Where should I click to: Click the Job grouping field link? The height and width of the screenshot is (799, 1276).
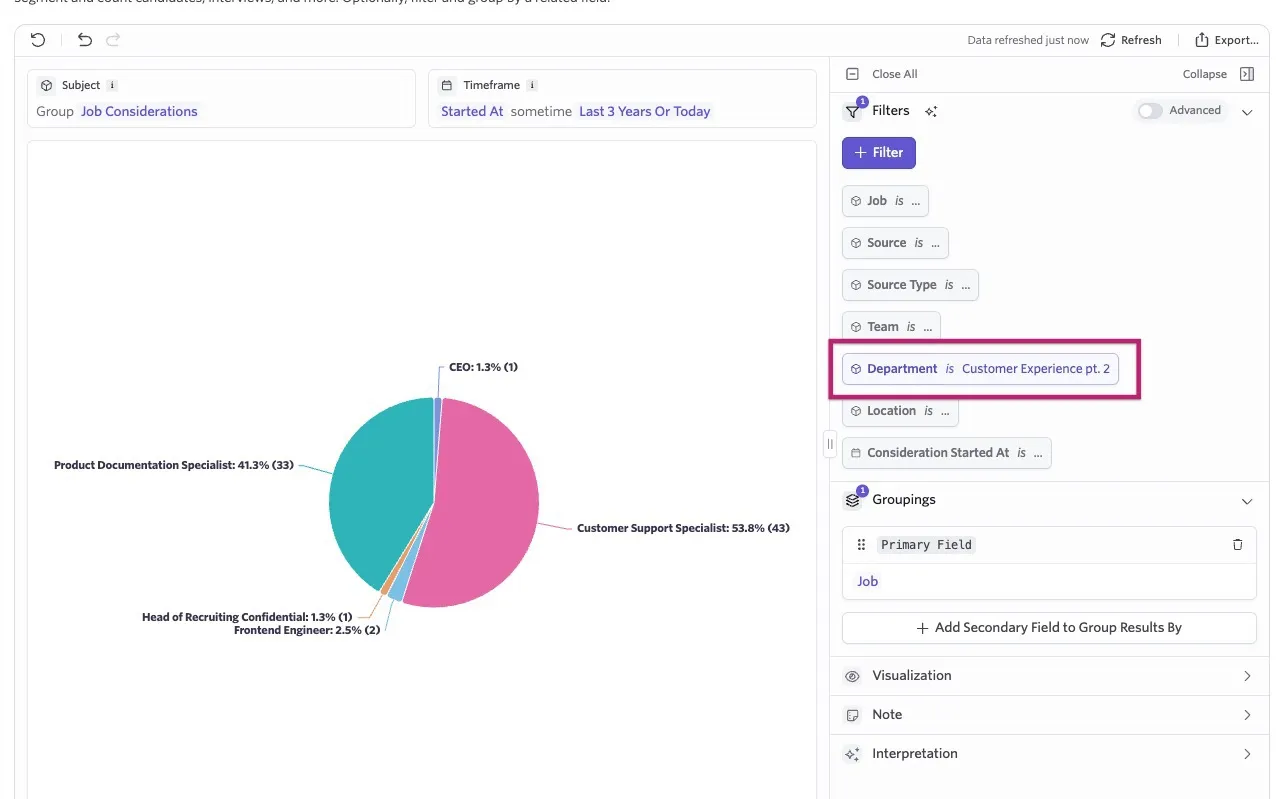(x=867, y=581)
